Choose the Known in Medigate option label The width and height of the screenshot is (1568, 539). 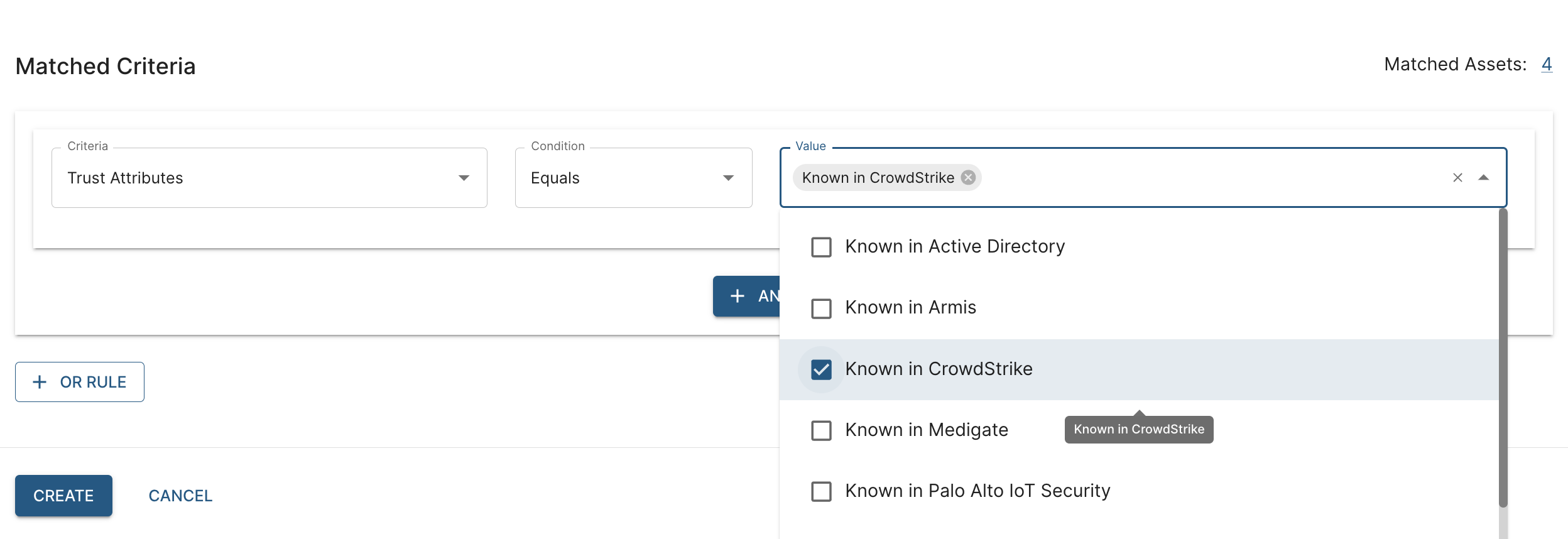[x=926, y=430]
